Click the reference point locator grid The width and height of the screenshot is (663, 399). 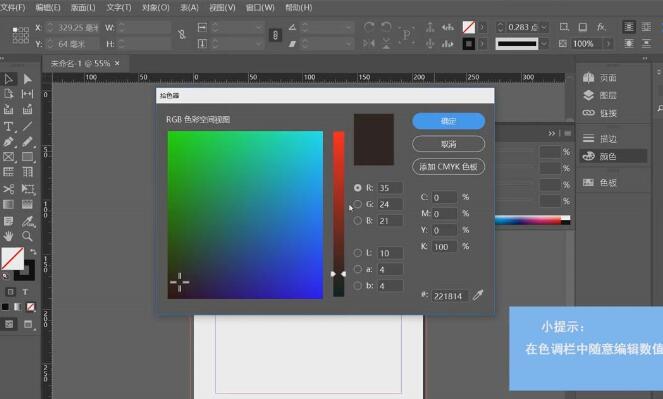point(20,35)
